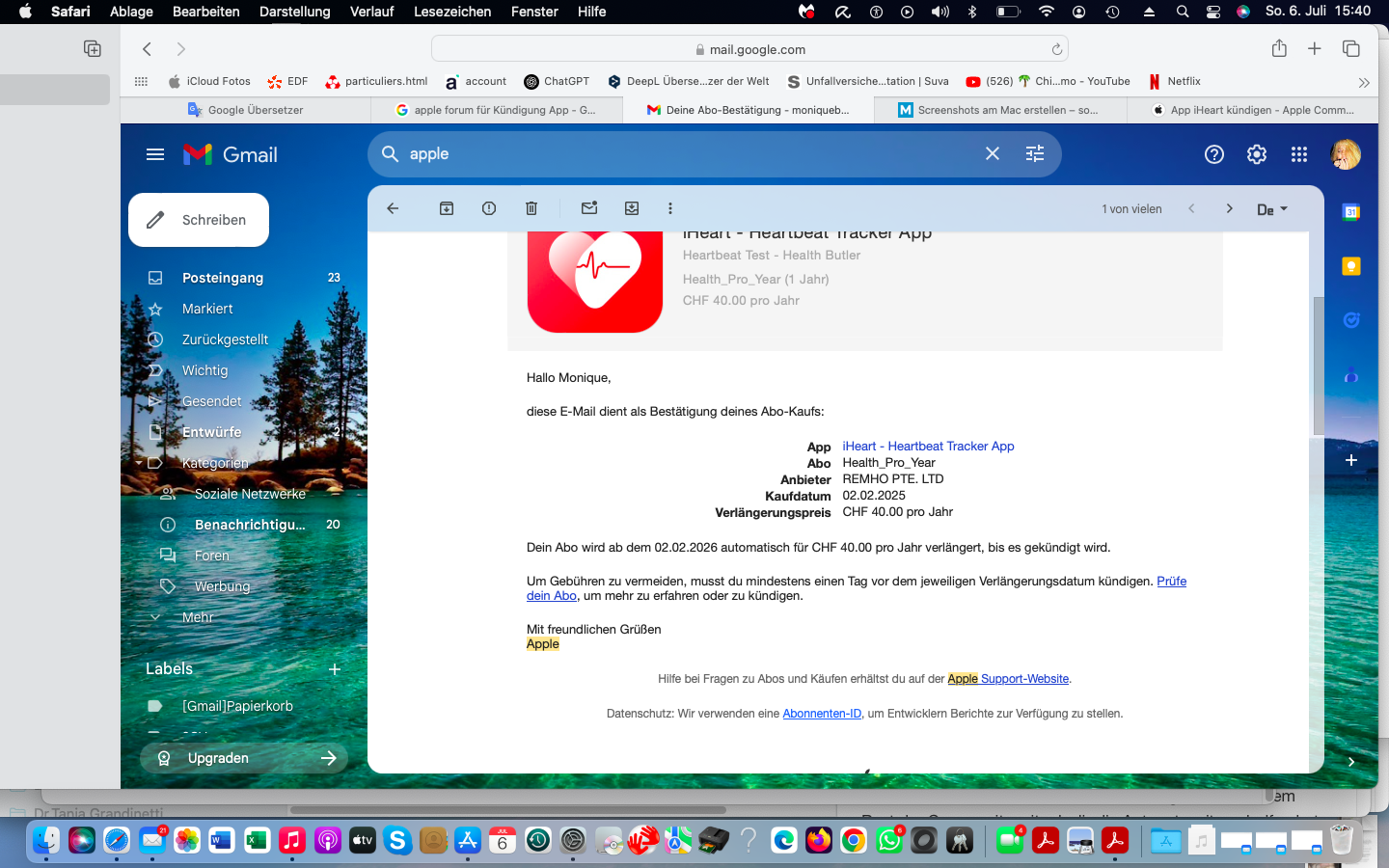
Task: Launch Finder from the Dock
Action: 46,841
